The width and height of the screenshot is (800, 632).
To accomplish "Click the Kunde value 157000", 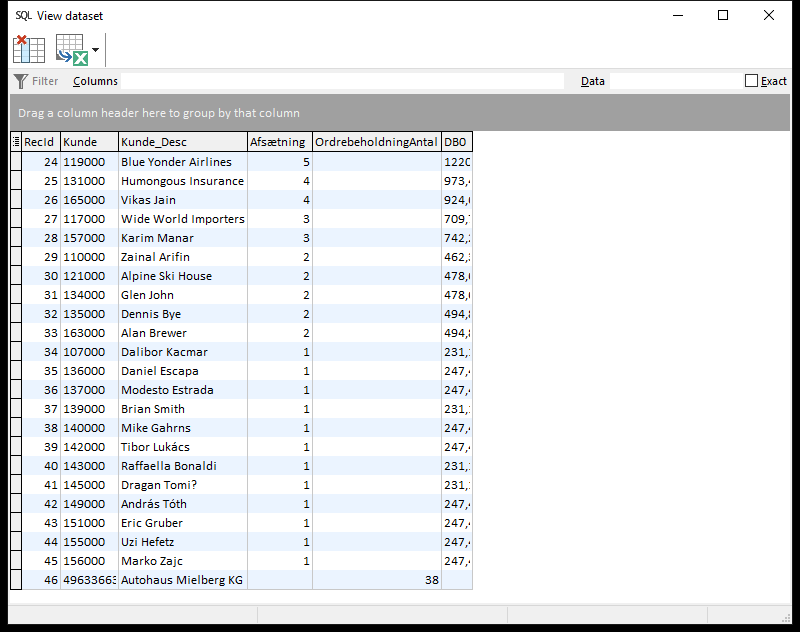I will (x=89, y=238).
